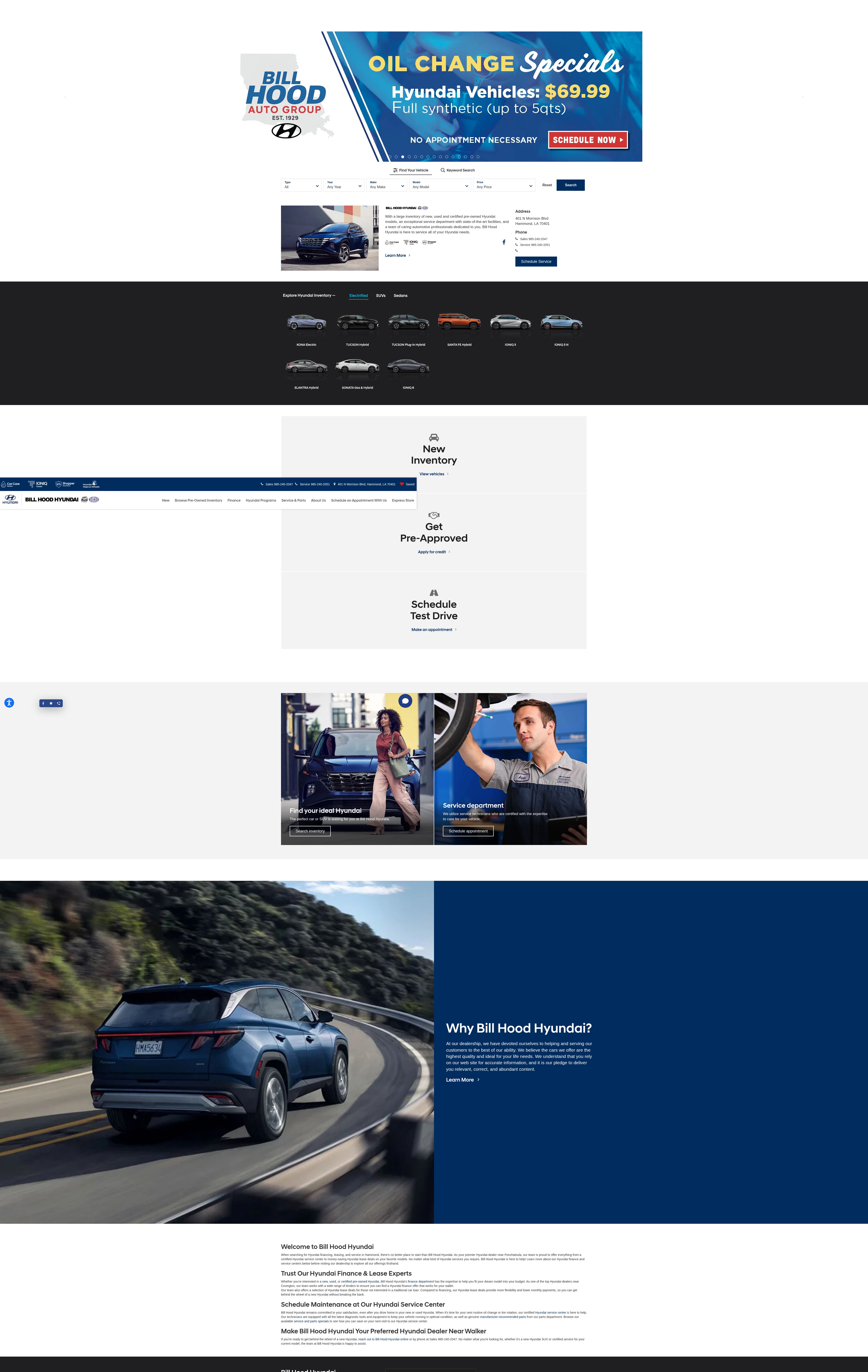
Task: Open the Year dropdown
Action: click(x=344, y=185)
